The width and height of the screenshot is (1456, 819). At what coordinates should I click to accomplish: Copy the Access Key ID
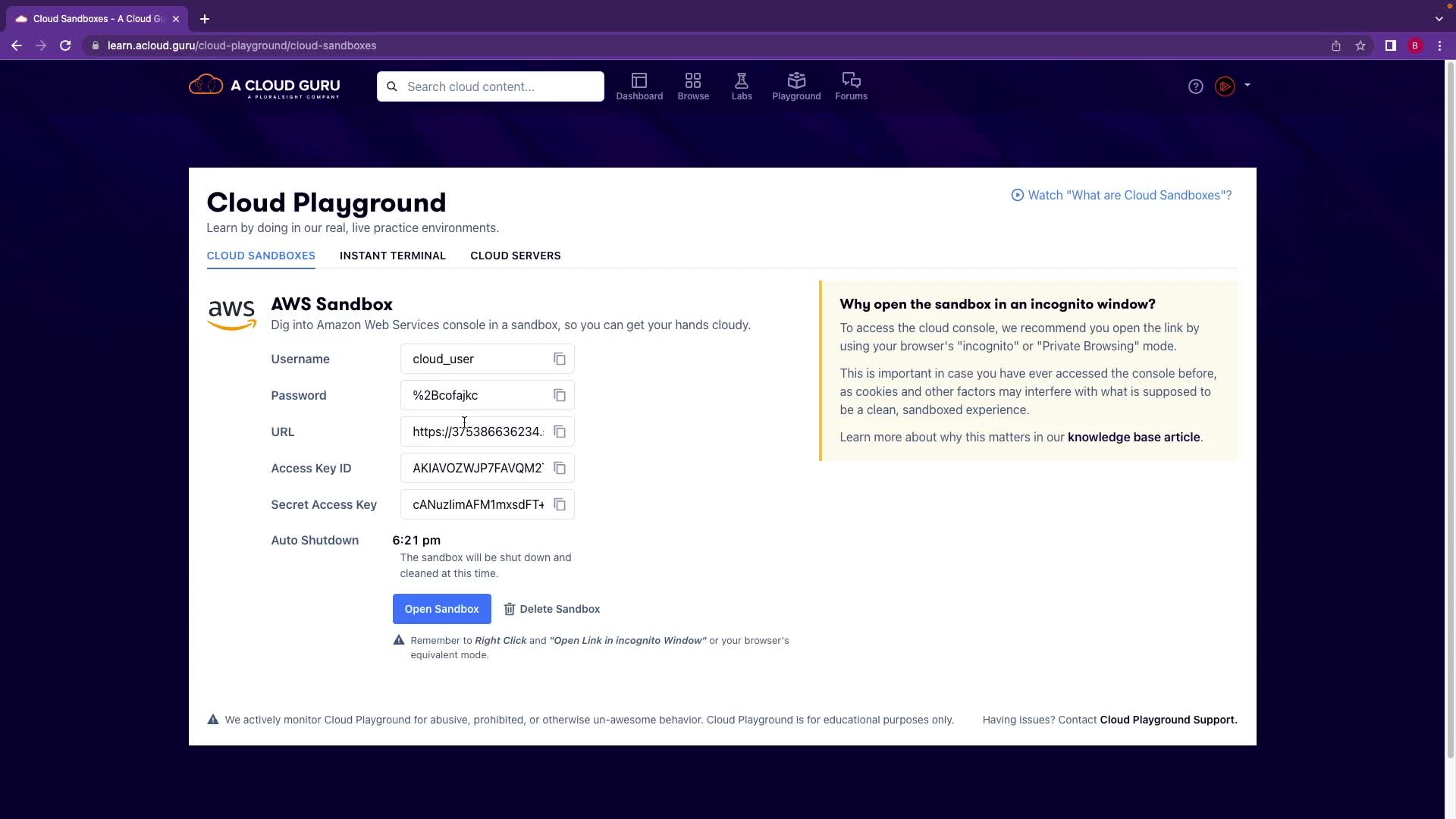[x=560, y=469]
